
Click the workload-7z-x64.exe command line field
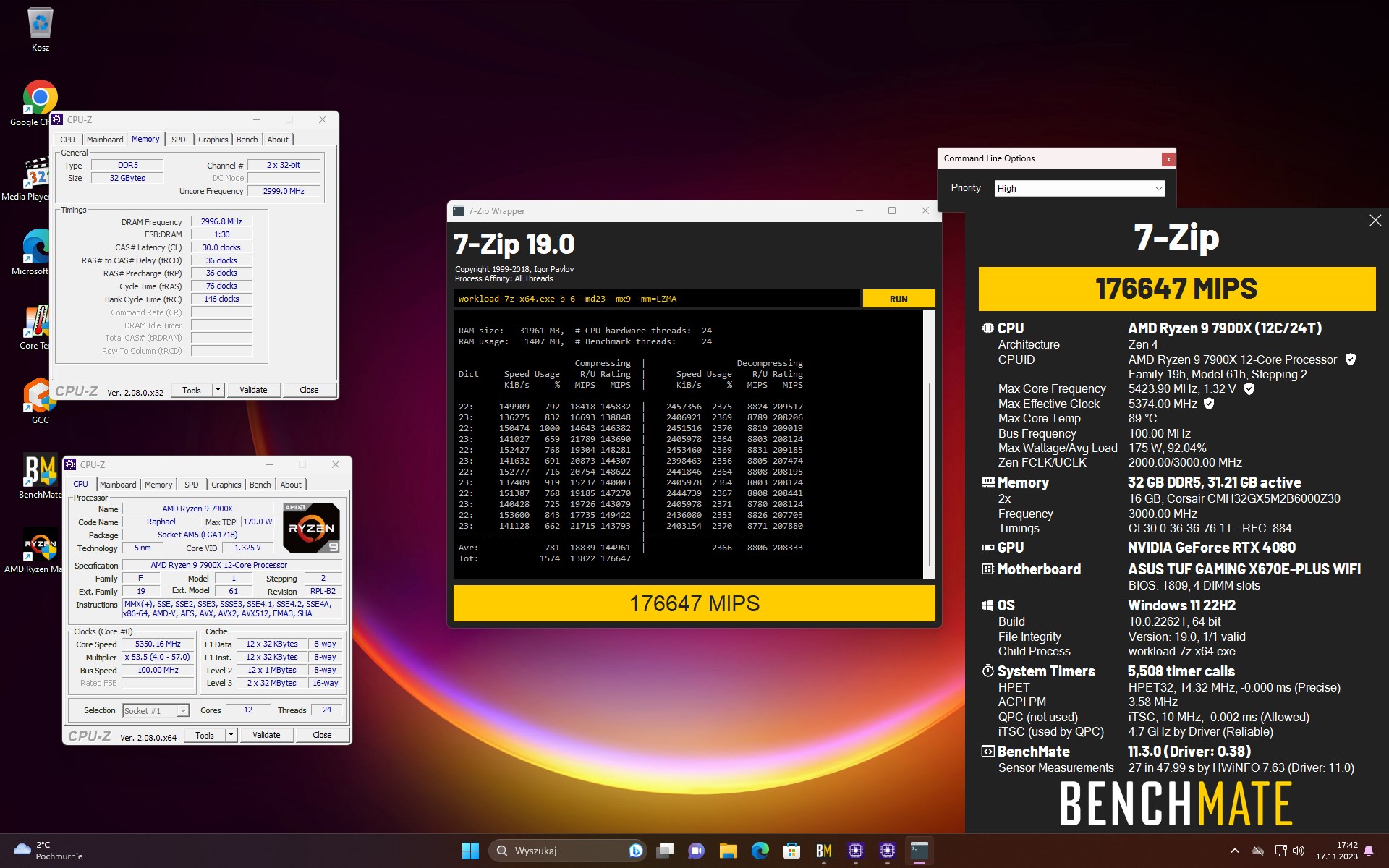(x=657, y=299)
